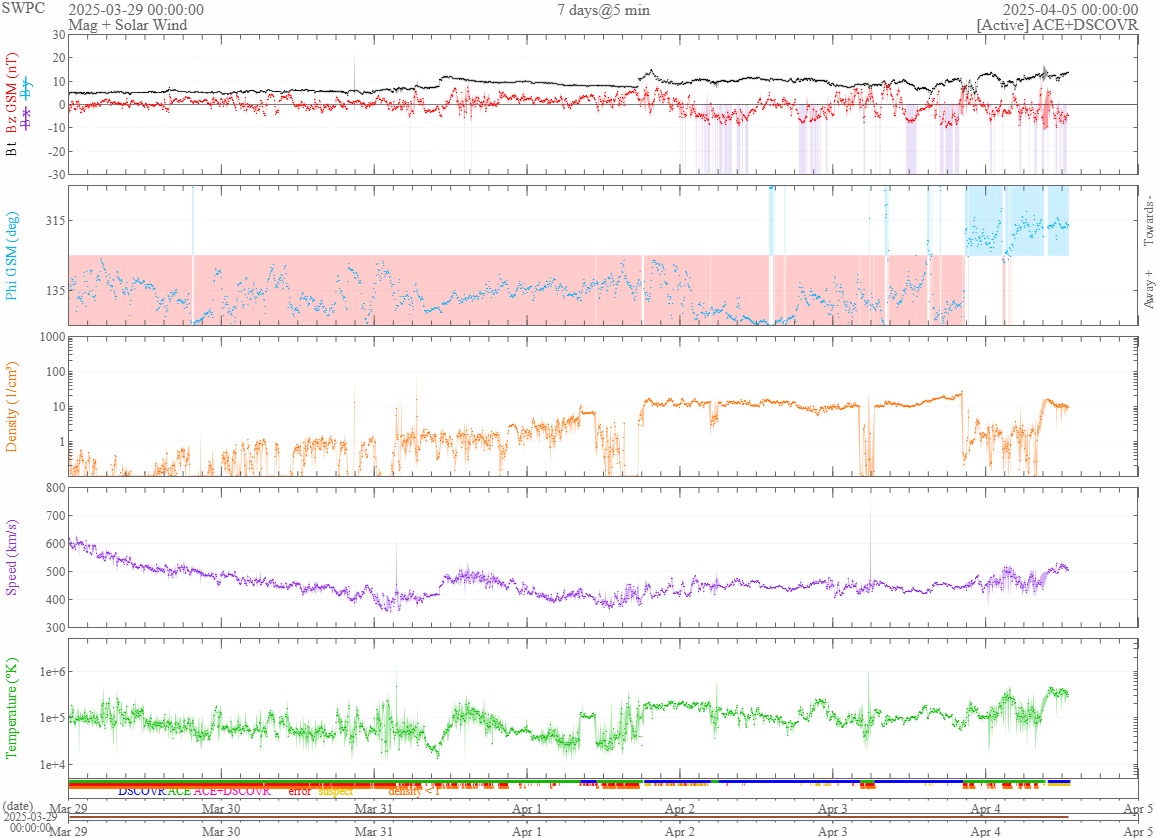Click the Phi GSM (deg) axis label
Viewport: 1158px width, 838px height.
11,255
